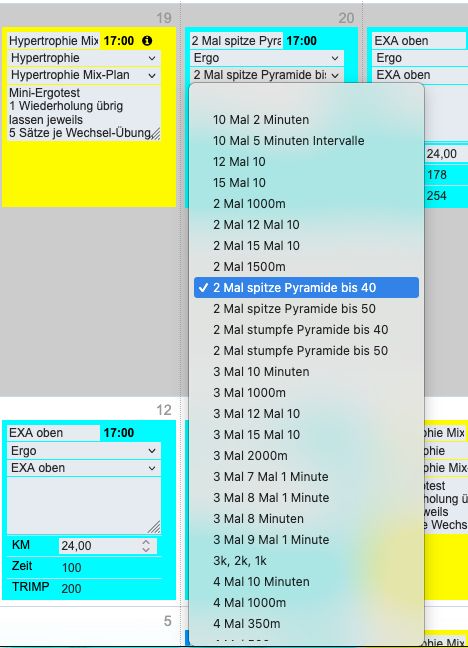Click the KM field showing 24,00

coord(107,546)
